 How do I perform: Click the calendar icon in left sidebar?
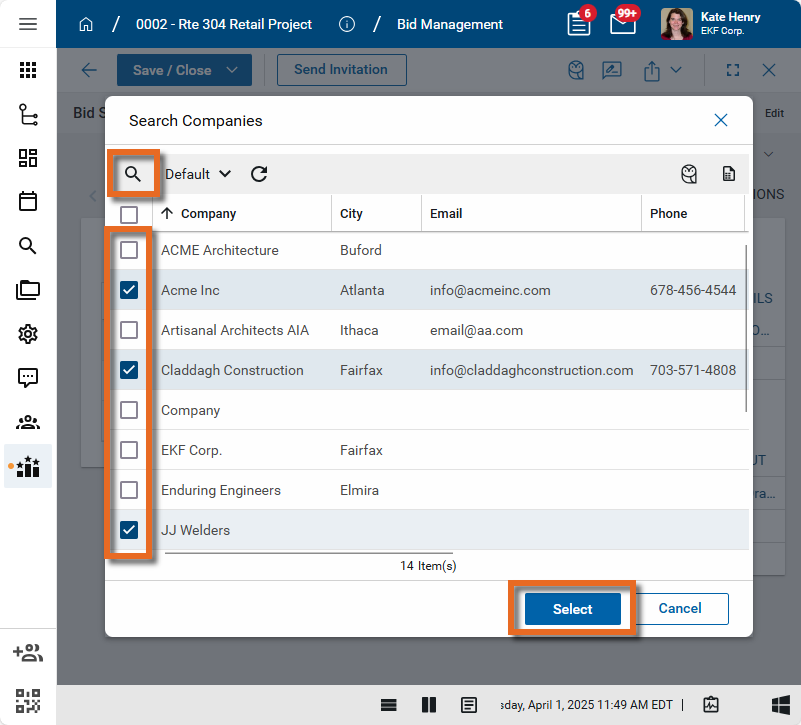[x=28, y=201]
